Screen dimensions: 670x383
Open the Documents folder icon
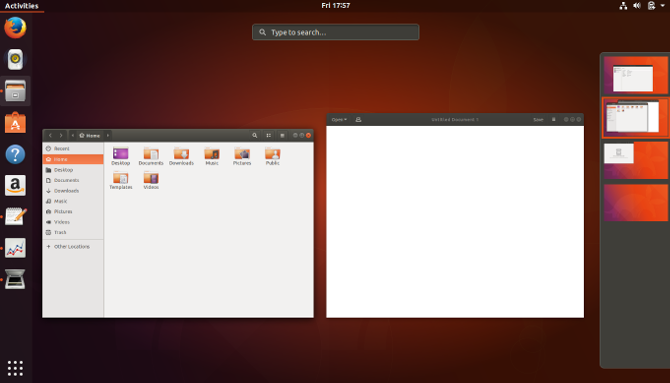[151, 156]
